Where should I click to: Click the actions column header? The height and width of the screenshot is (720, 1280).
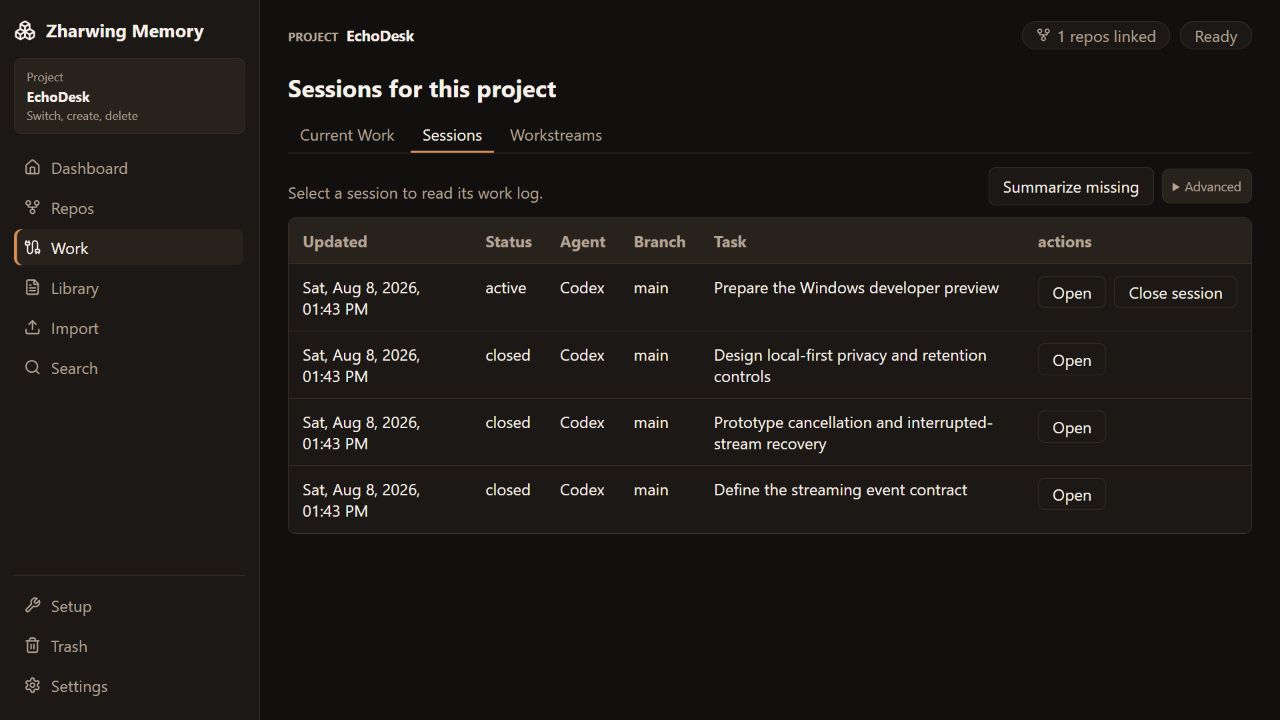coord(1065,242)
